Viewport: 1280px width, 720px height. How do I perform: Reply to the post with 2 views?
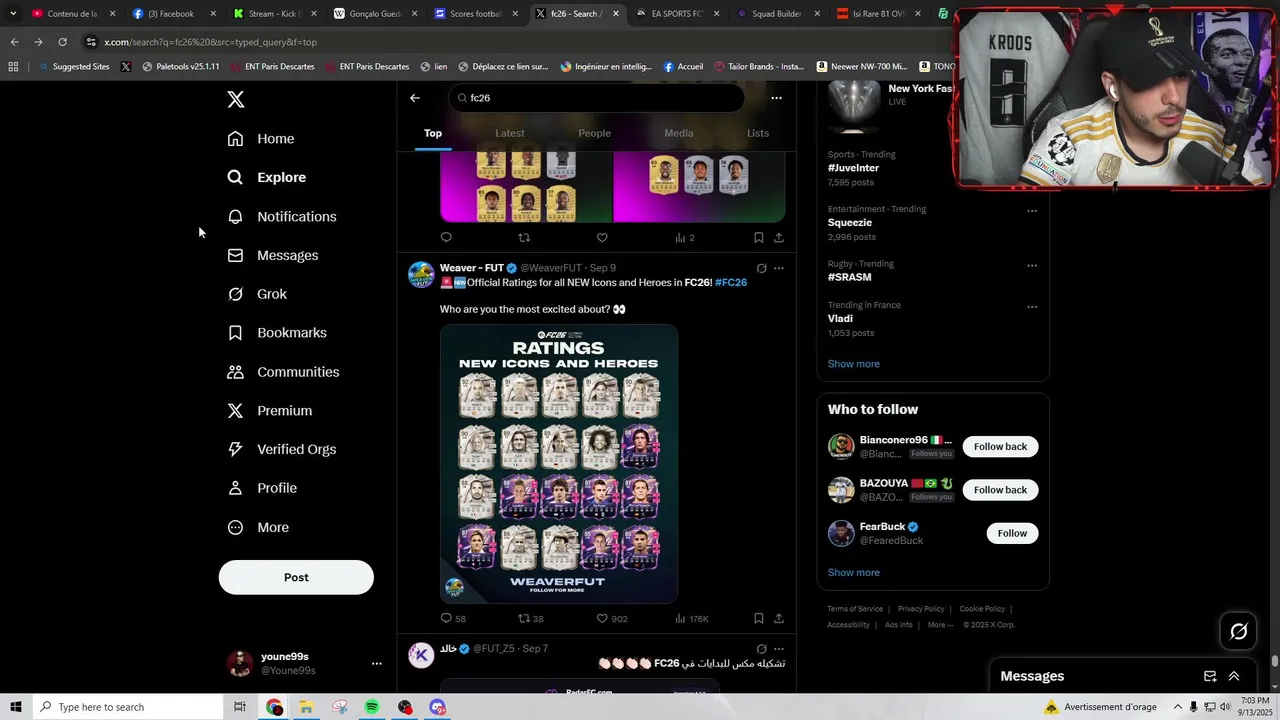pyautogui.click(x=446, y=238)
